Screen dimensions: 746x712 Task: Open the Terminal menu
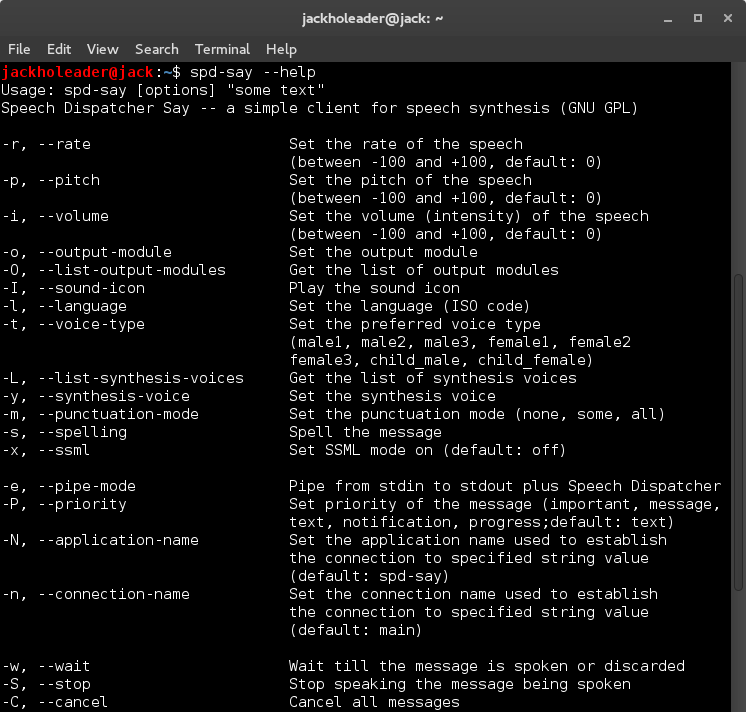click(x=222, y=49)
